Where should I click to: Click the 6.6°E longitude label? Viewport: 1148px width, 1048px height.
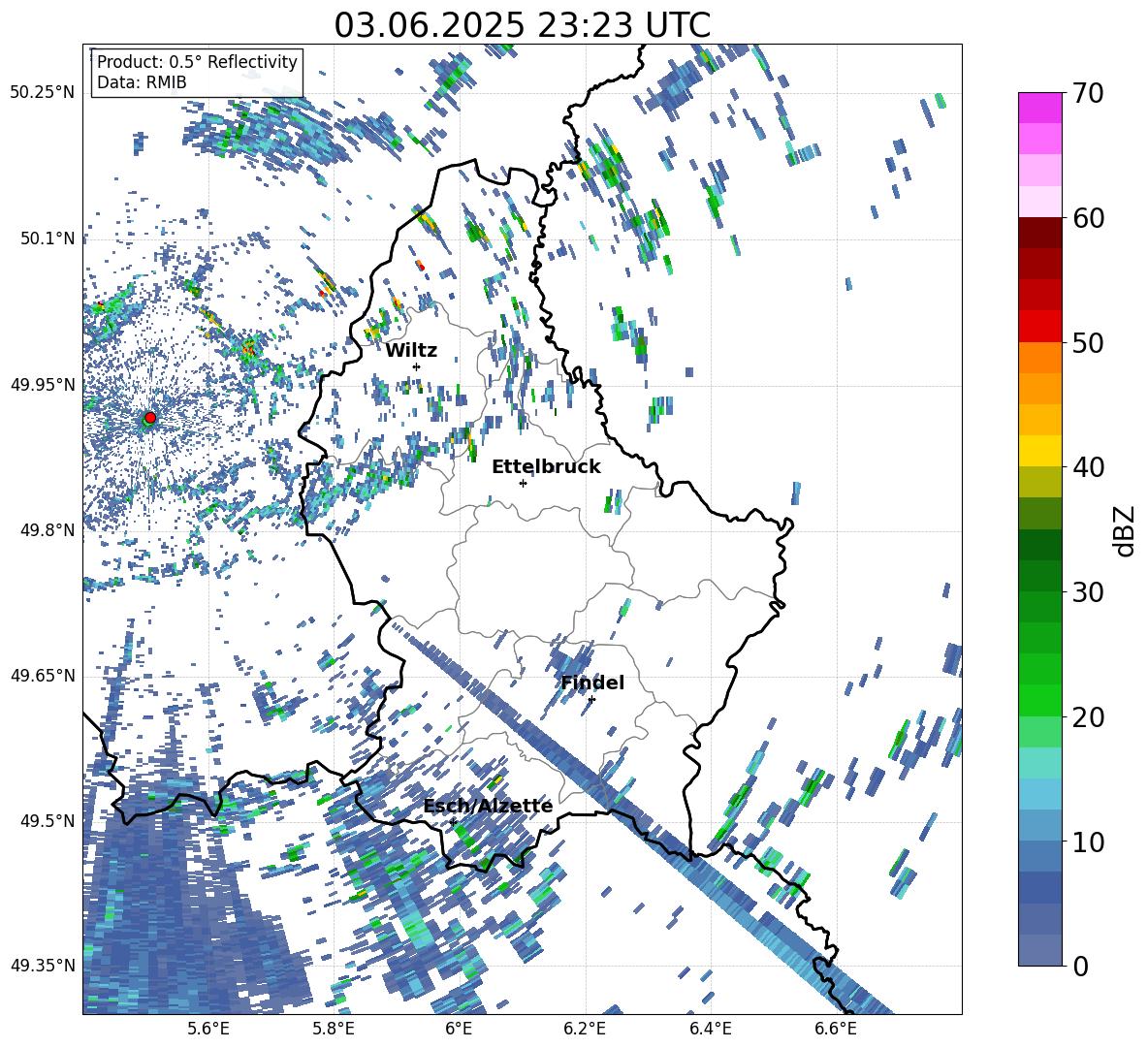point(836,1029)
